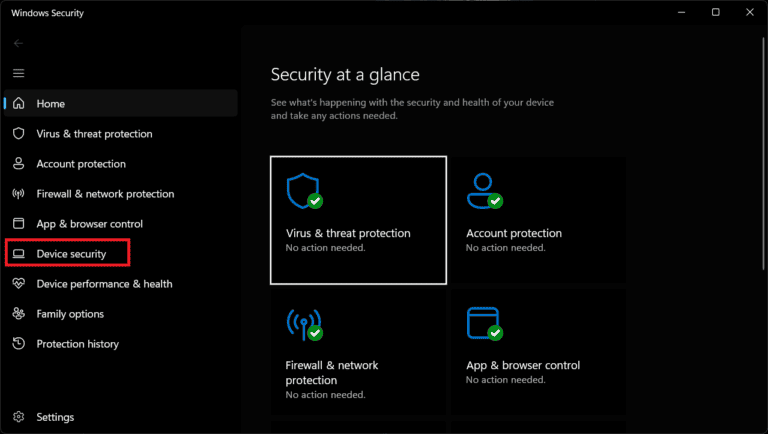Click the Device security laptop icon

(x=18, y=254)
